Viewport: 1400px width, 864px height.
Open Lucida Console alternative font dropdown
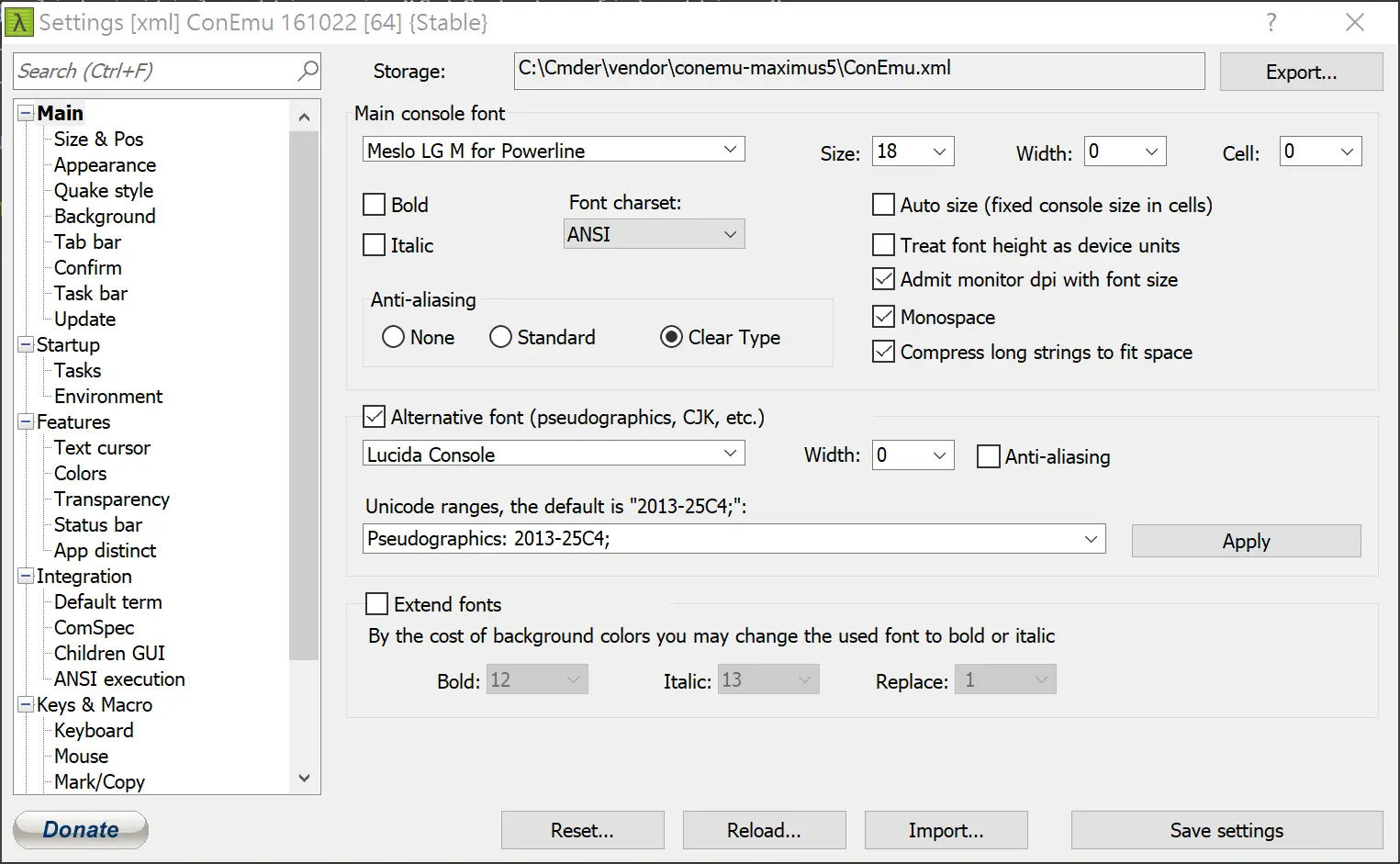[x=554, y=454]
